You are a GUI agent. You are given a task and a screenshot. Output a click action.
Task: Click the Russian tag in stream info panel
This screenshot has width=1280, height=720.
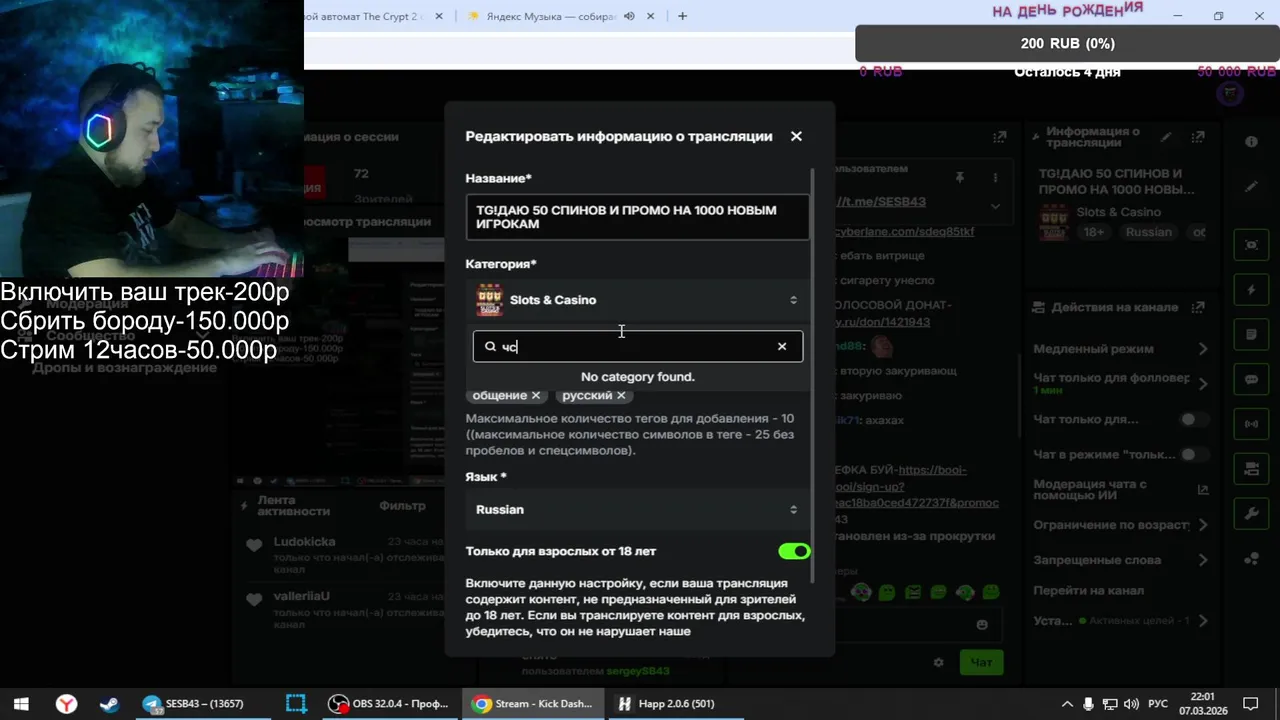pyautogui.click(x=1149, y=232)
